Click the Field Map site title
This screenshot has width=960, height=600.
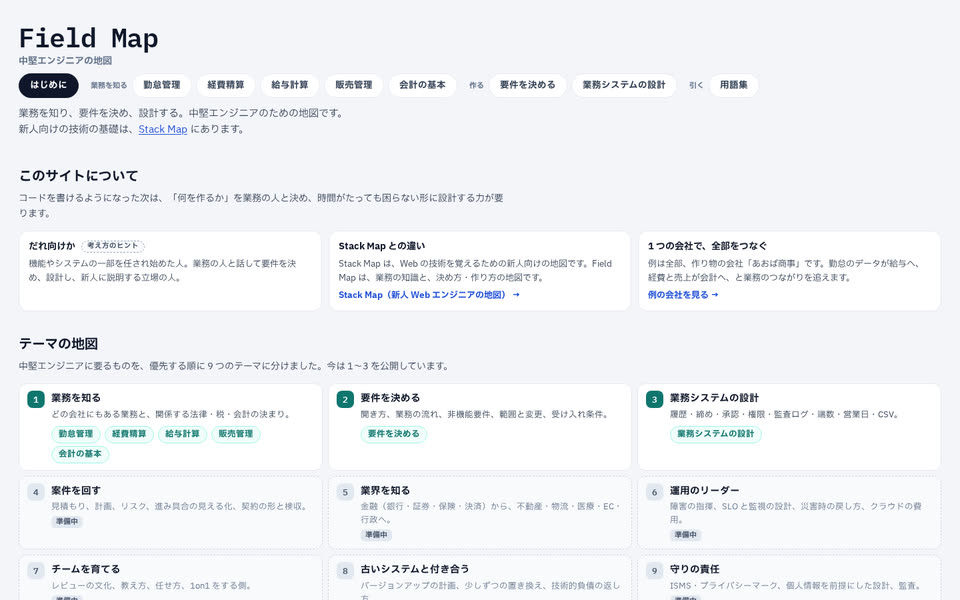[89, 39]
